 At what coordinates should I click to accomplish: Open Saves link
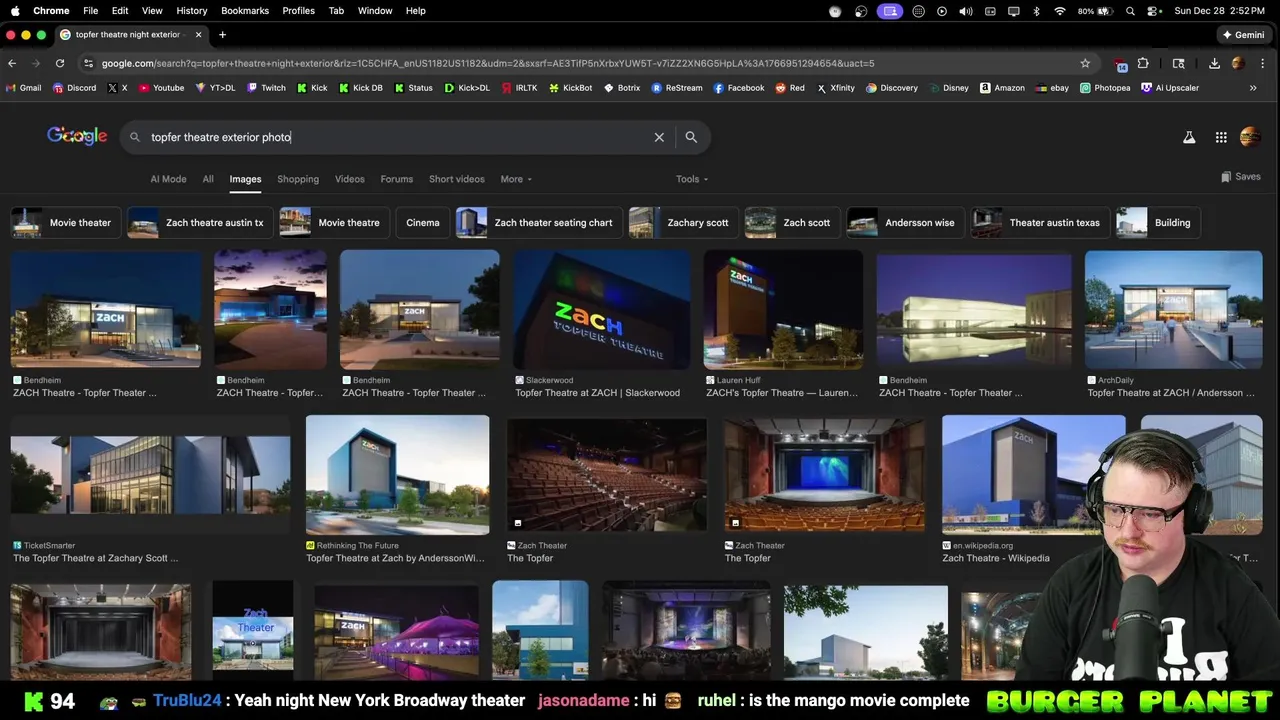click(1241, 177)
